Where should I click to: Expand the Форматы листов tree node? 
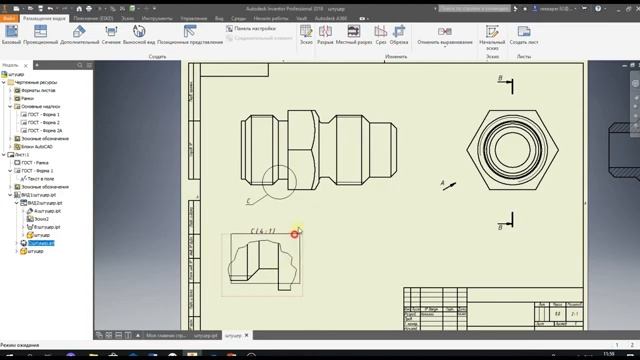(x=10, y=91)
